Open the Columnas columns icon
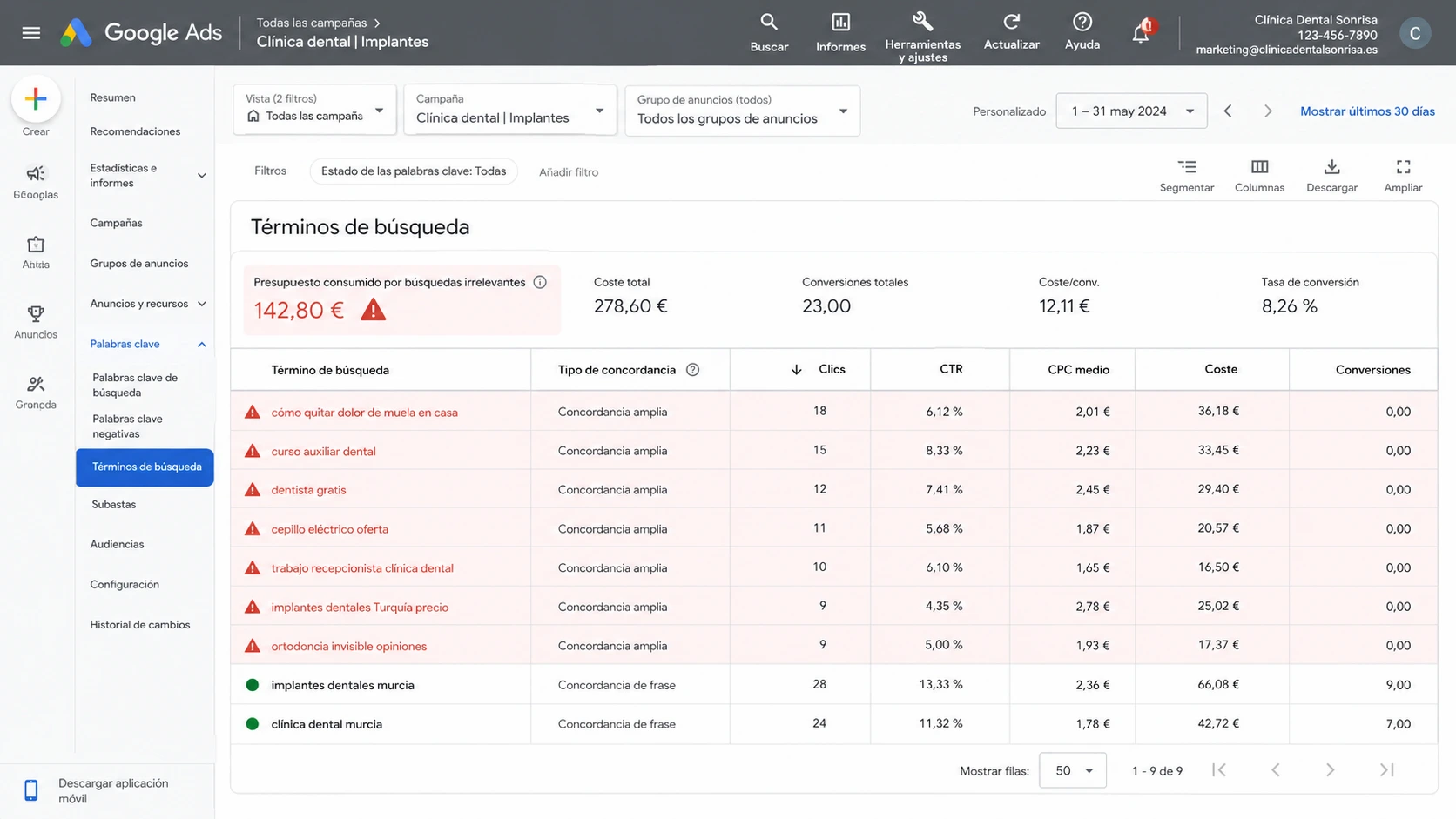 point(1259,167)
